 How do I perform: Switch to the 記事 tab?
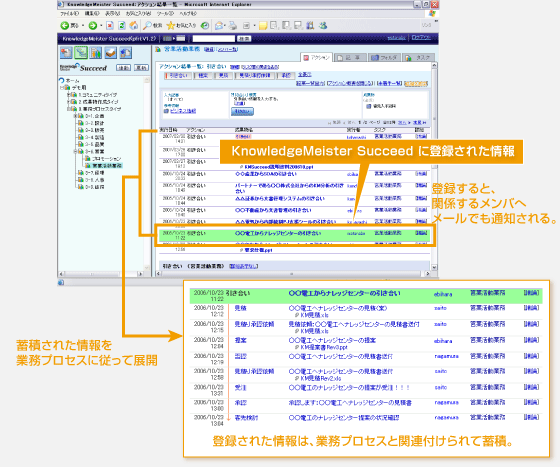point(351,57)
